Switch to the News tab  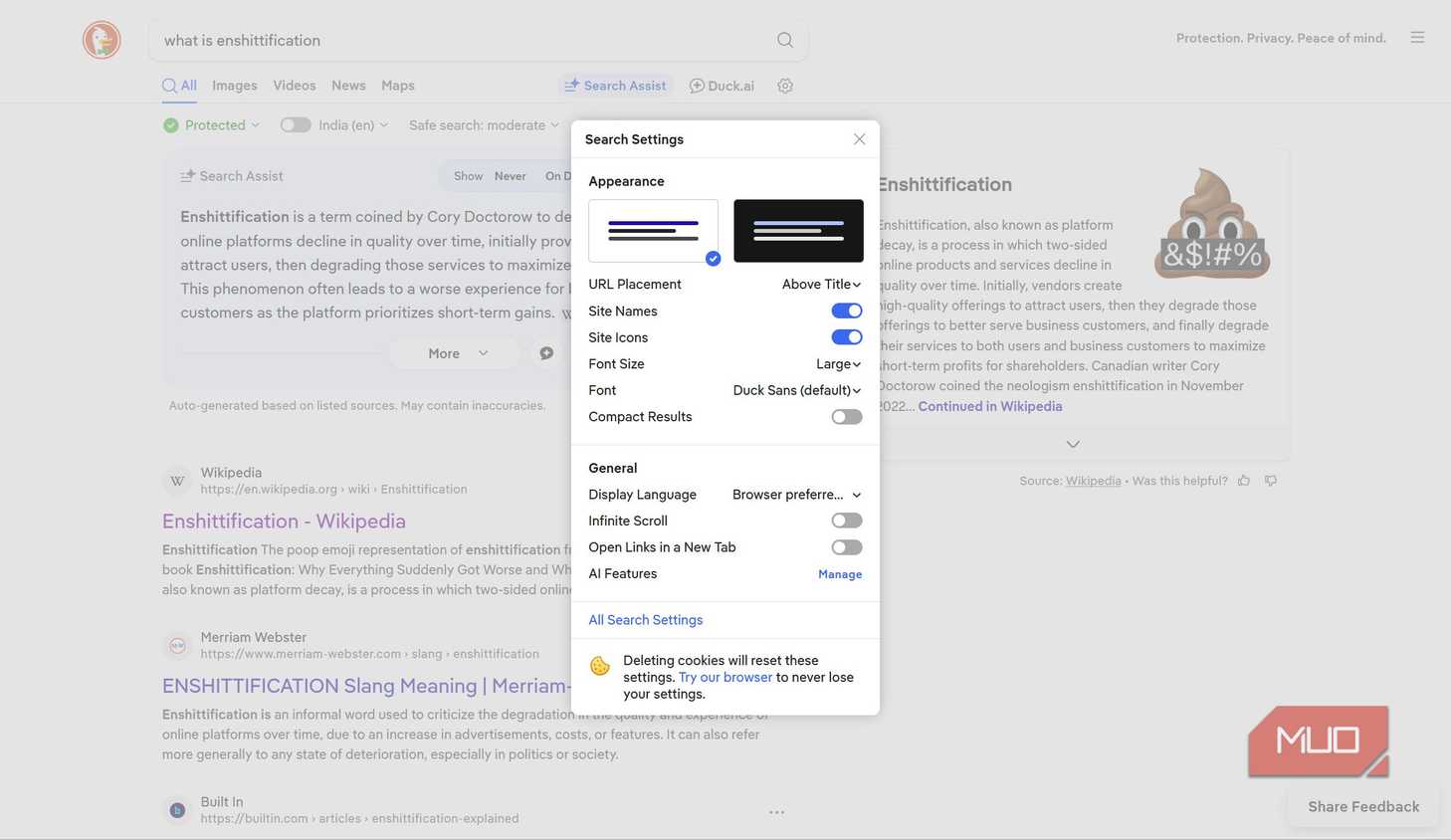[x=348, y=86]
